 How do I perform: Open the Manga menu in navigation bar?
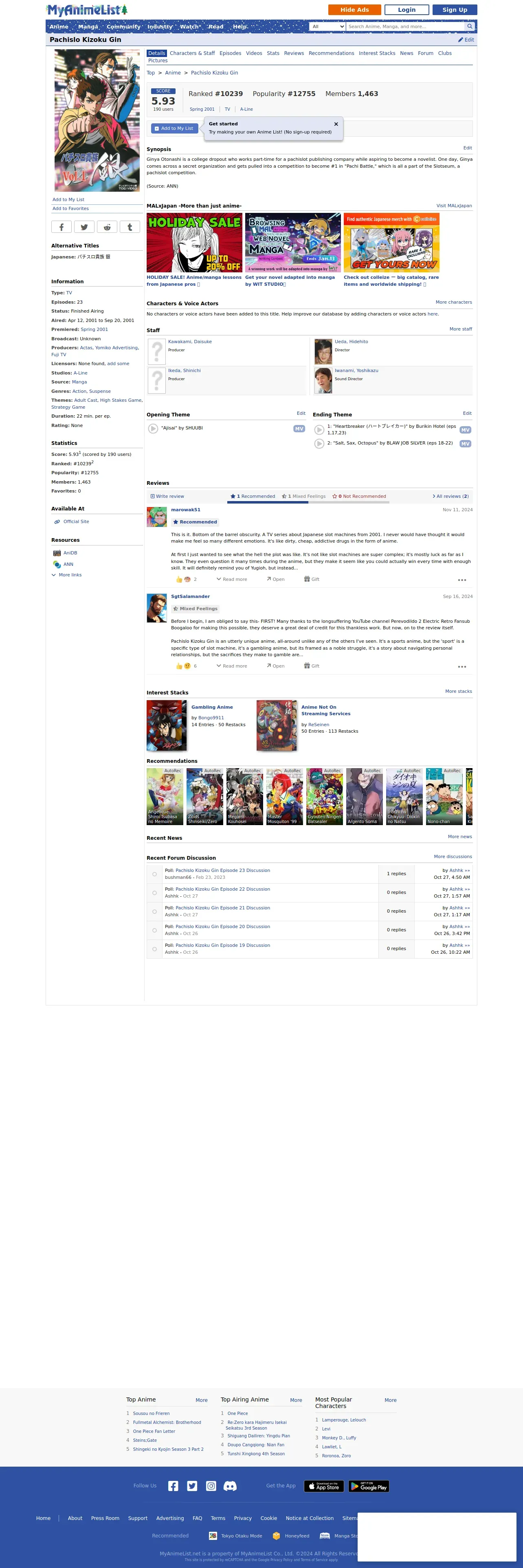tap(88, 27)
